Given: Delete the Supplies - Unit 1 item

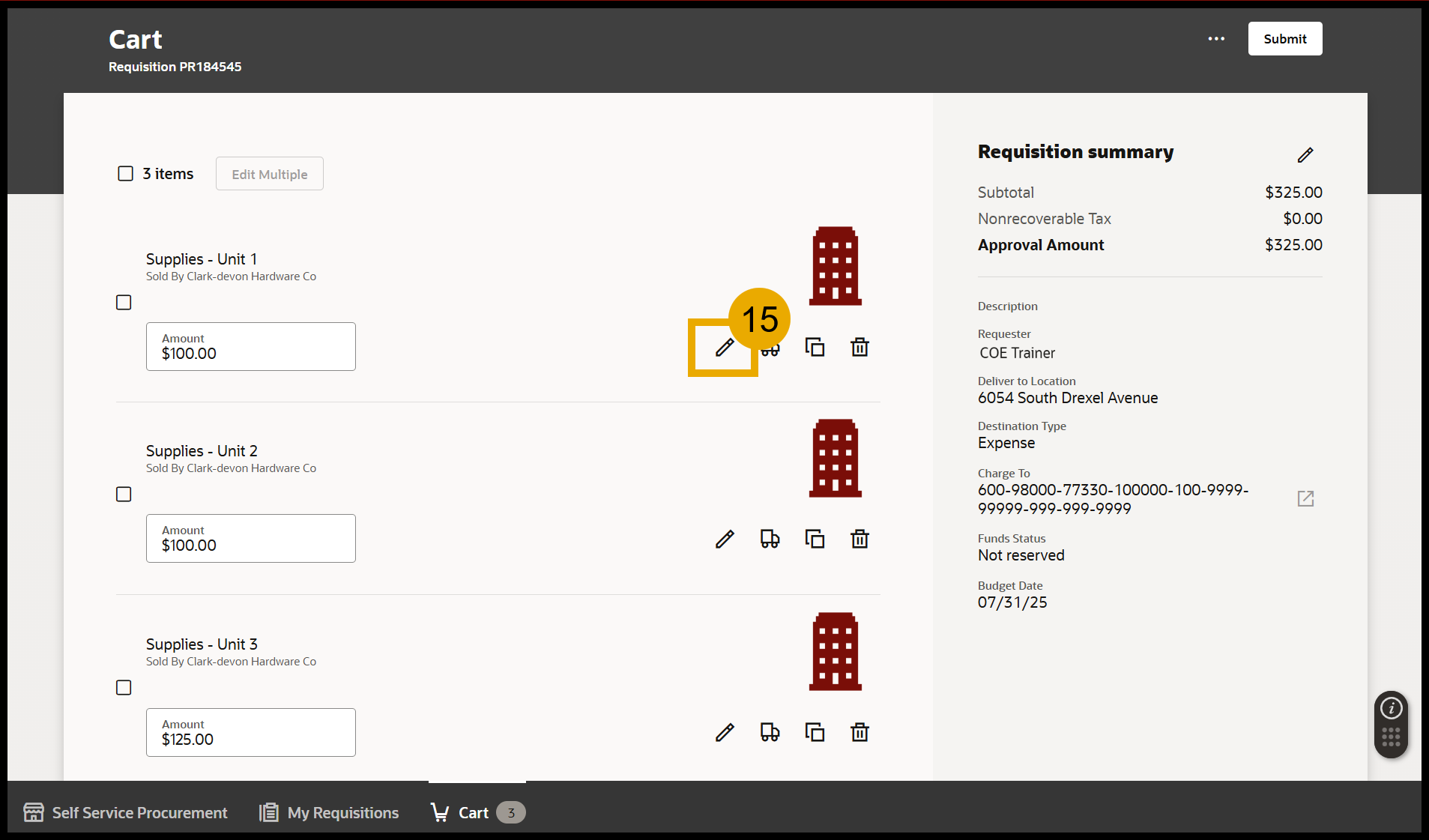Looking at the screenshot, I should click(x=859, y=348).
